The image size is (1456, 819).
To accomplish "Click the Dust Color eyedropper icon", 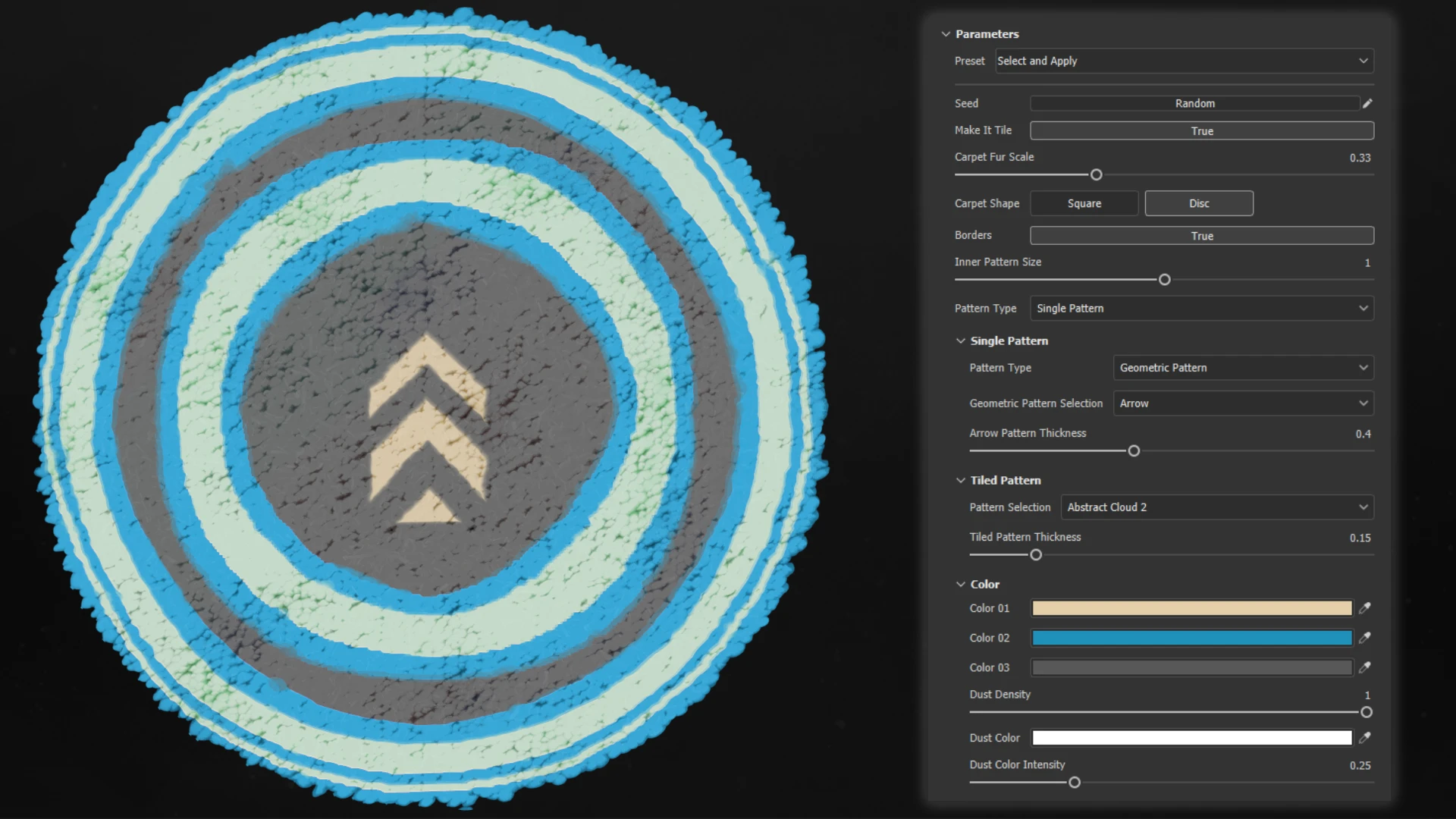I will tap(1365, 737).
